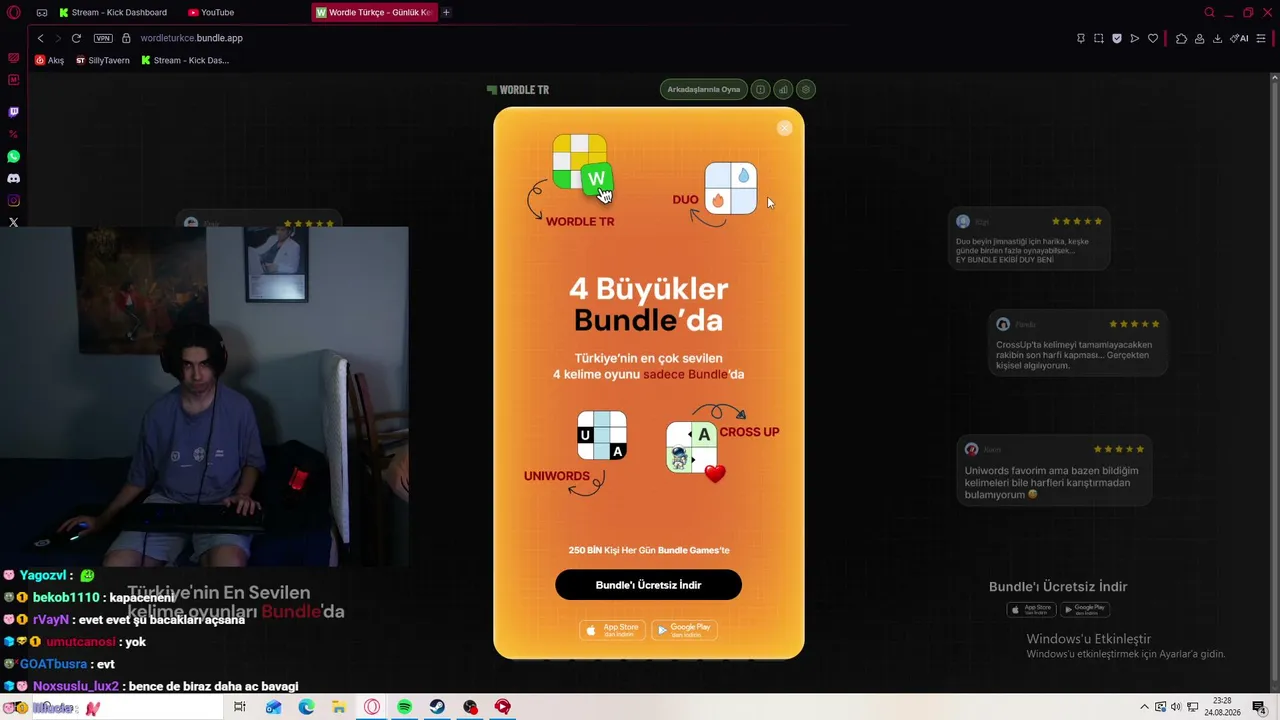
Task: Click the Uniwords game tile image
Action: tap(602, 435)
